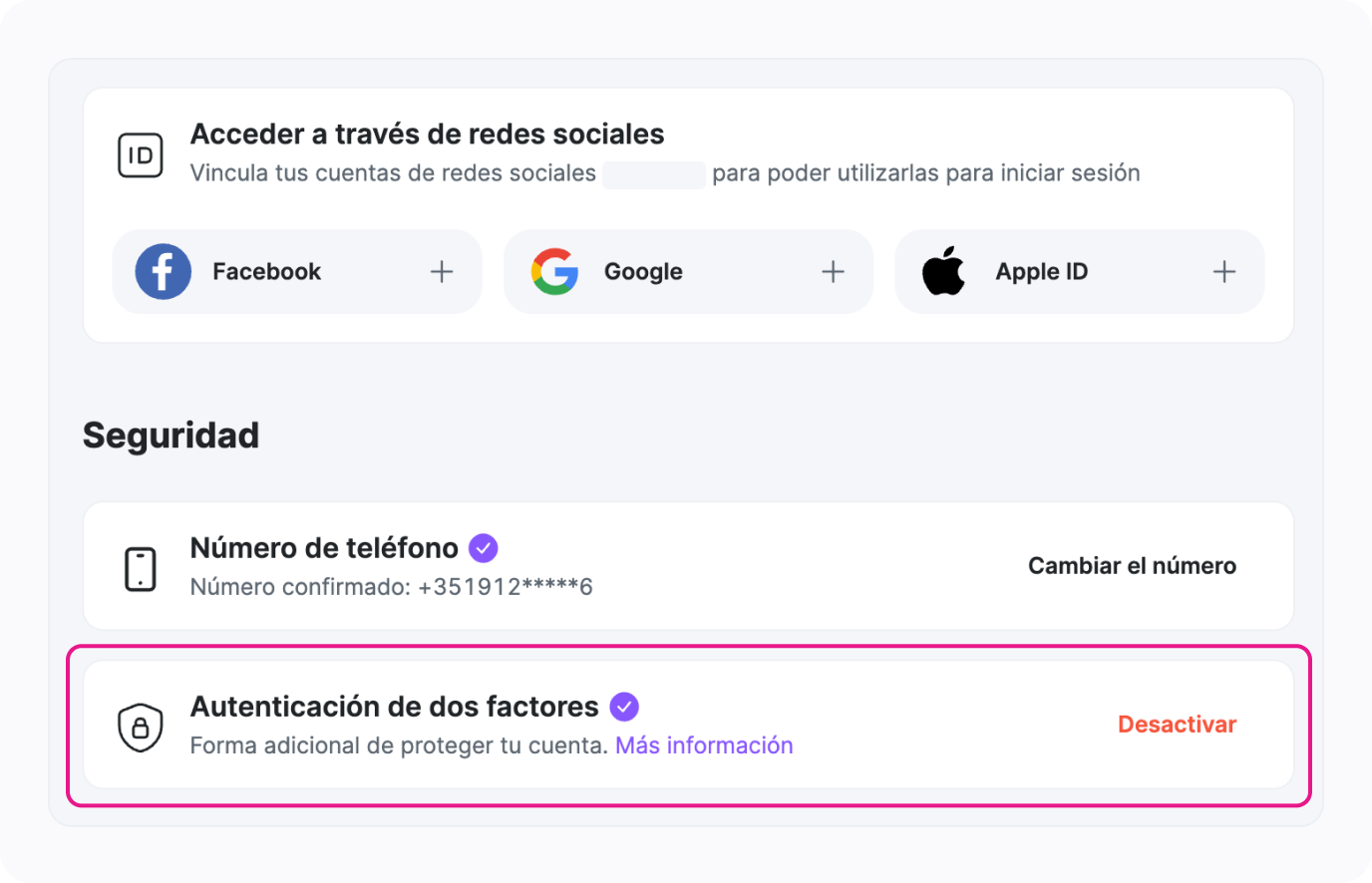Connect Apple ID with the plus icon
The width and height of the screenshot is (1372, 883).
point(1224,271)
